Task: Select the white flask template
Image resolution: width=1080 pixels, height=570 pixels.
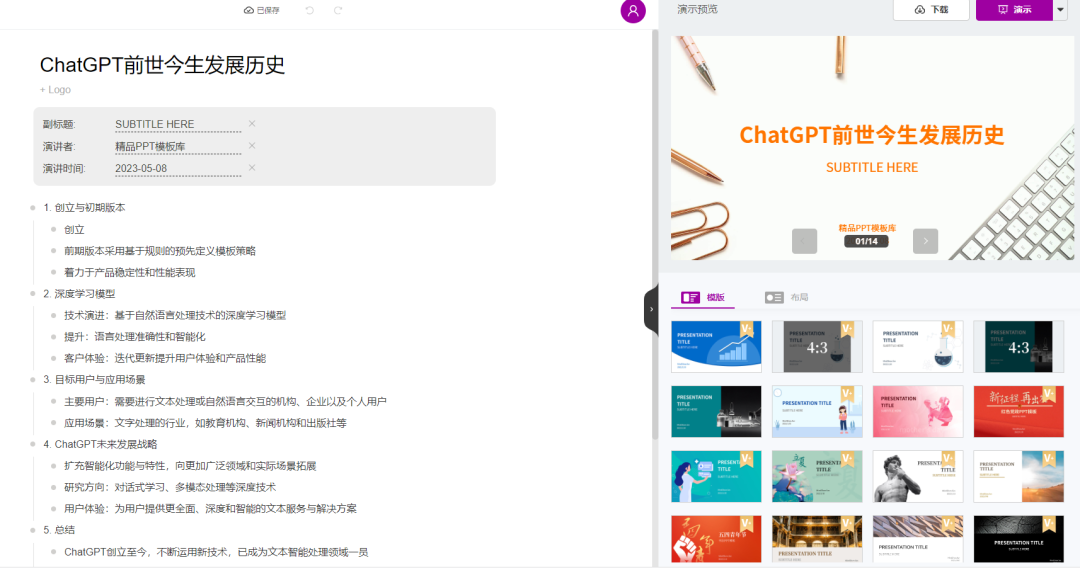Action: pos(917,346)
